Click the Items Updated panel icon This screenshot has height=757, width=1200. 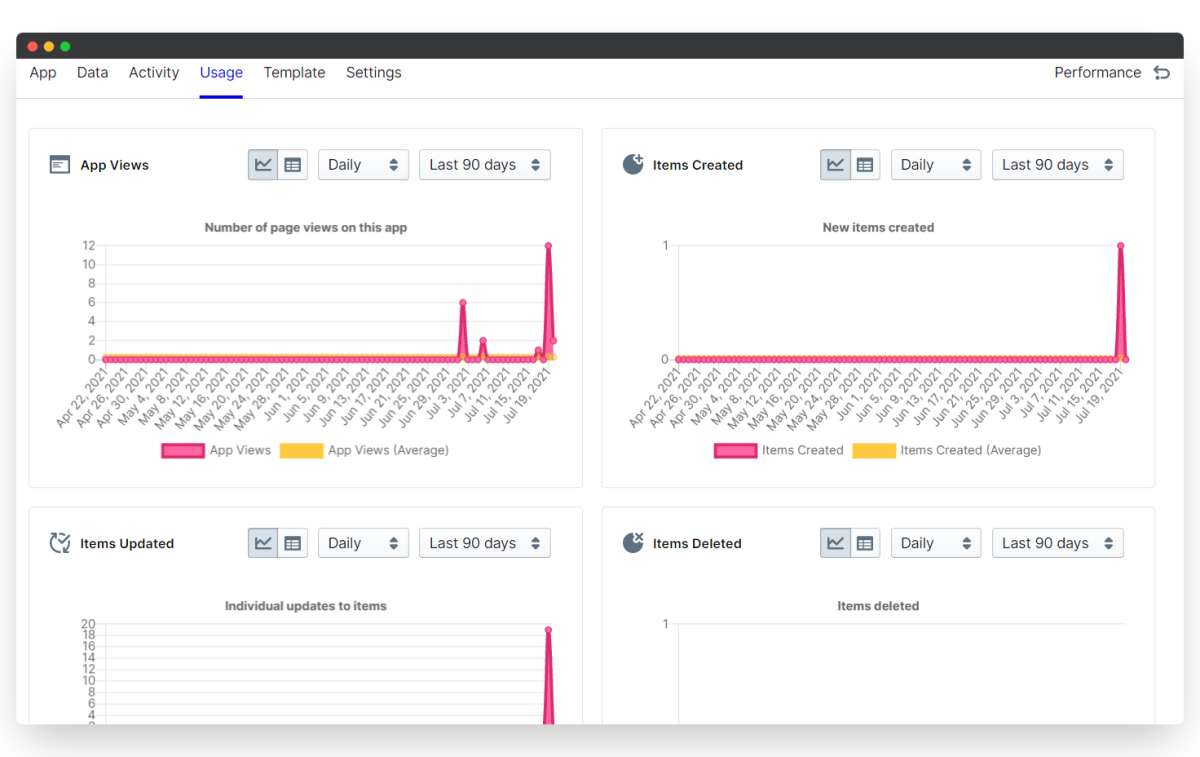pos(60,543)
